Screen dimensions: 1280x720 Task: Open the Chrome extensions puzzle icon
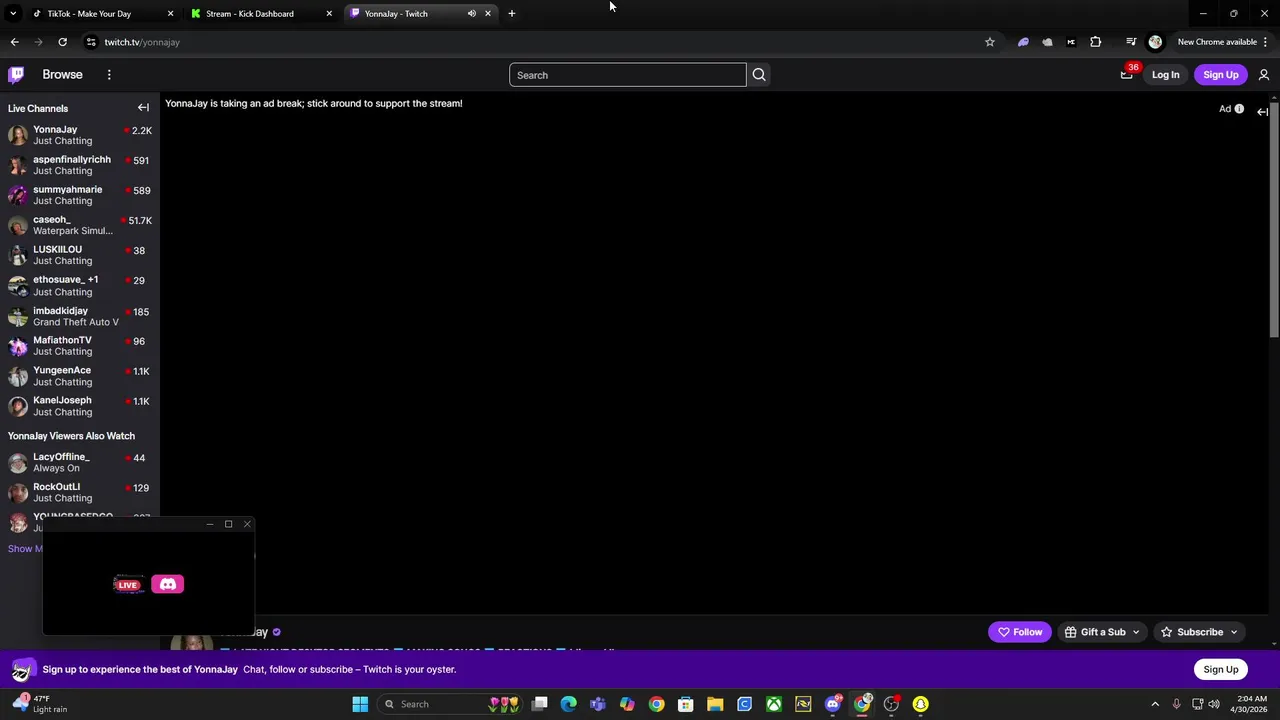(x=1096, y=42)
